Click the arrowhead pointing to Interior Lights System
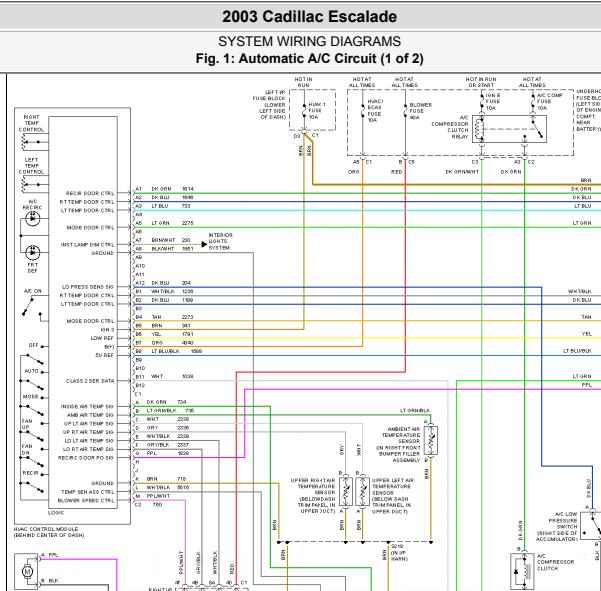This screenshot has height=591, width=601. pyautogui.click(x=204, y=244)
